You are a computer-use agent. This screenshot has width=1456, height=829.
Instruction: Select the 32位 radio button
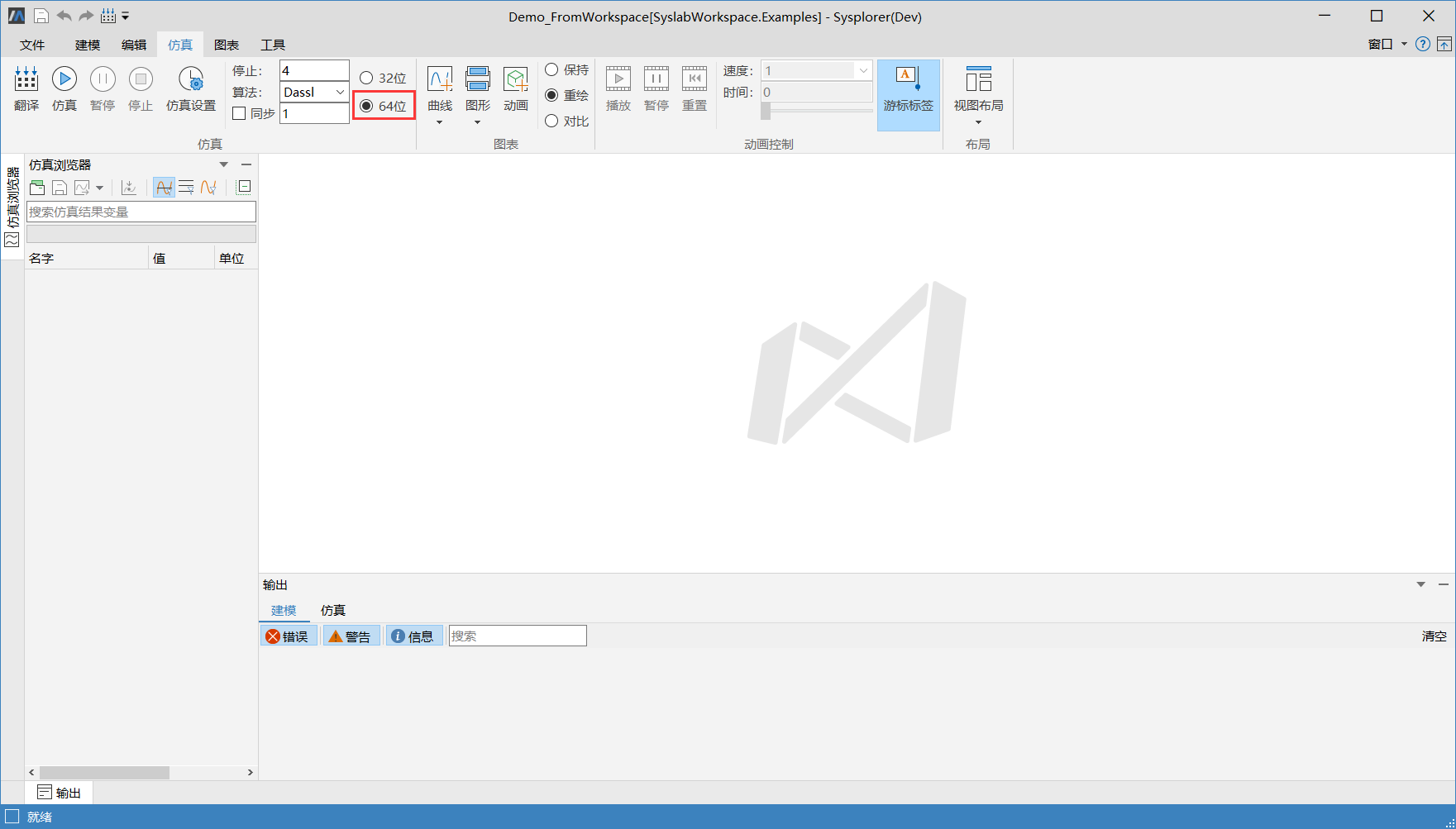(x=366, y=79)
